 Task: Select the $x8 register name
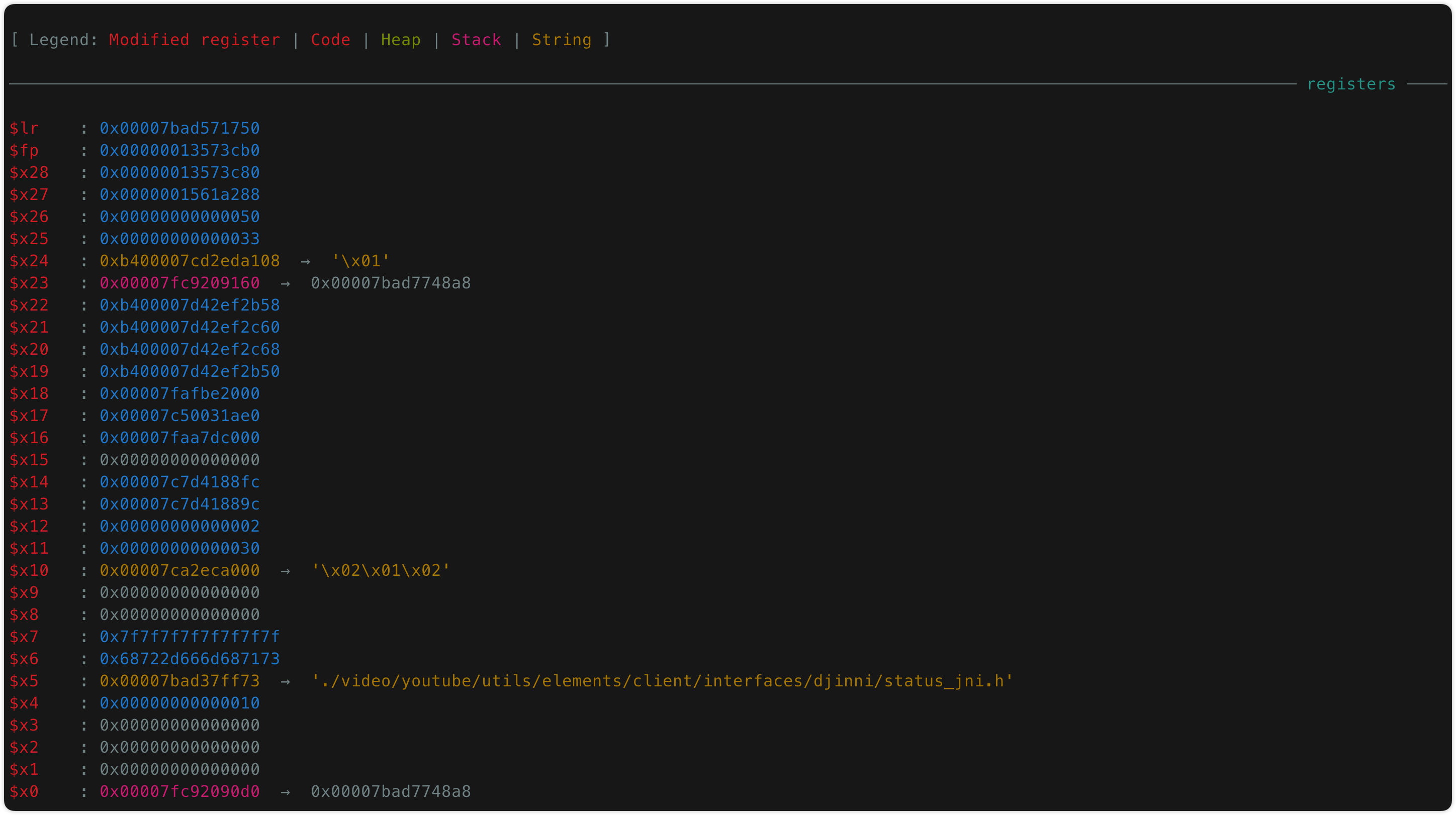tap(24, 615)
